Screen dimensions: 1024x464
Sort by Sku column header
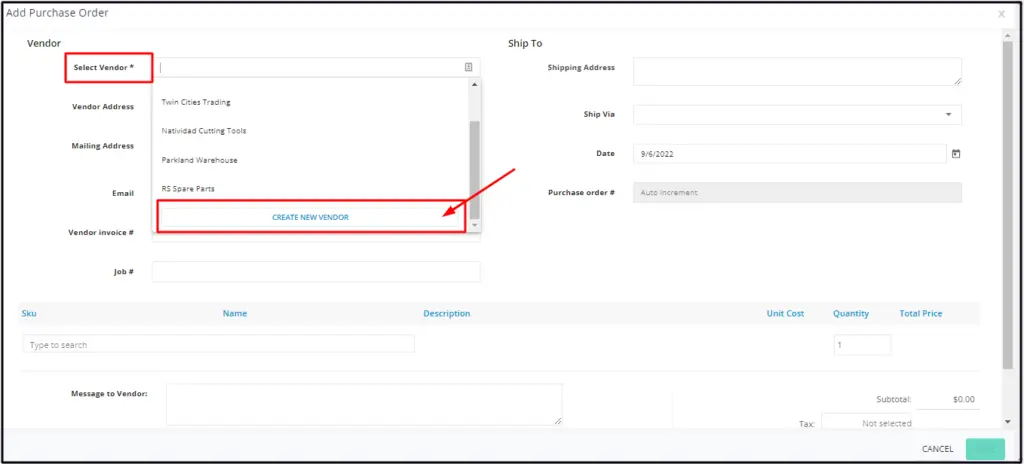pos(29,314)
